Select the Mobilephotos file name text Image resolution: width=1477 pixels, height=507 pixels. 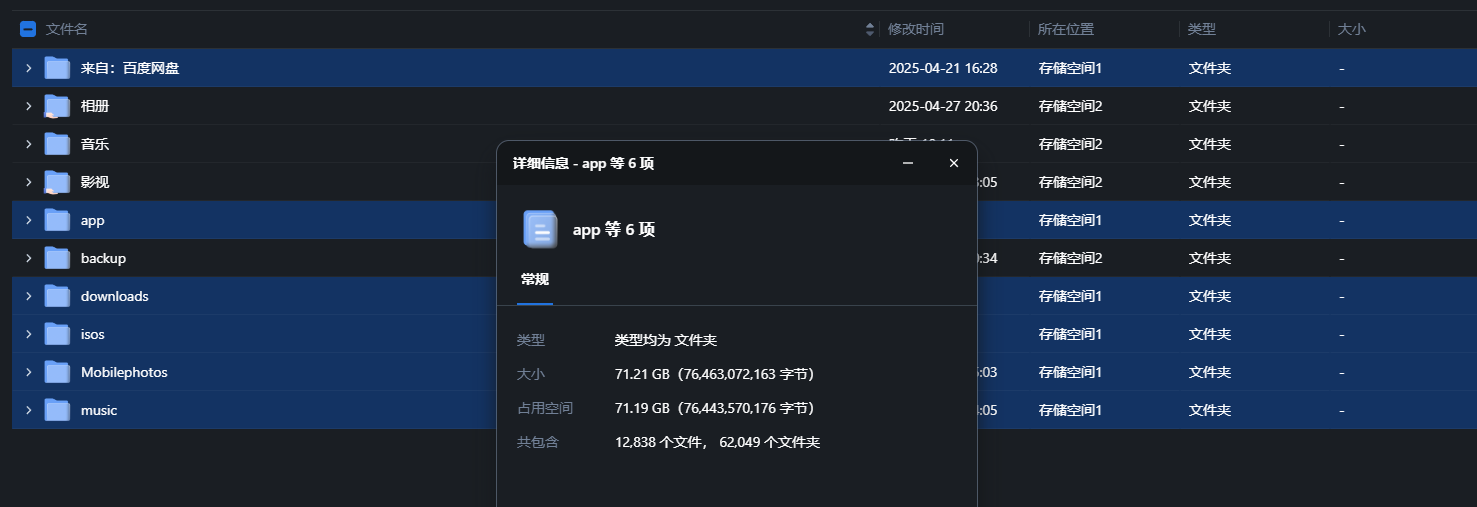(124, 372)
